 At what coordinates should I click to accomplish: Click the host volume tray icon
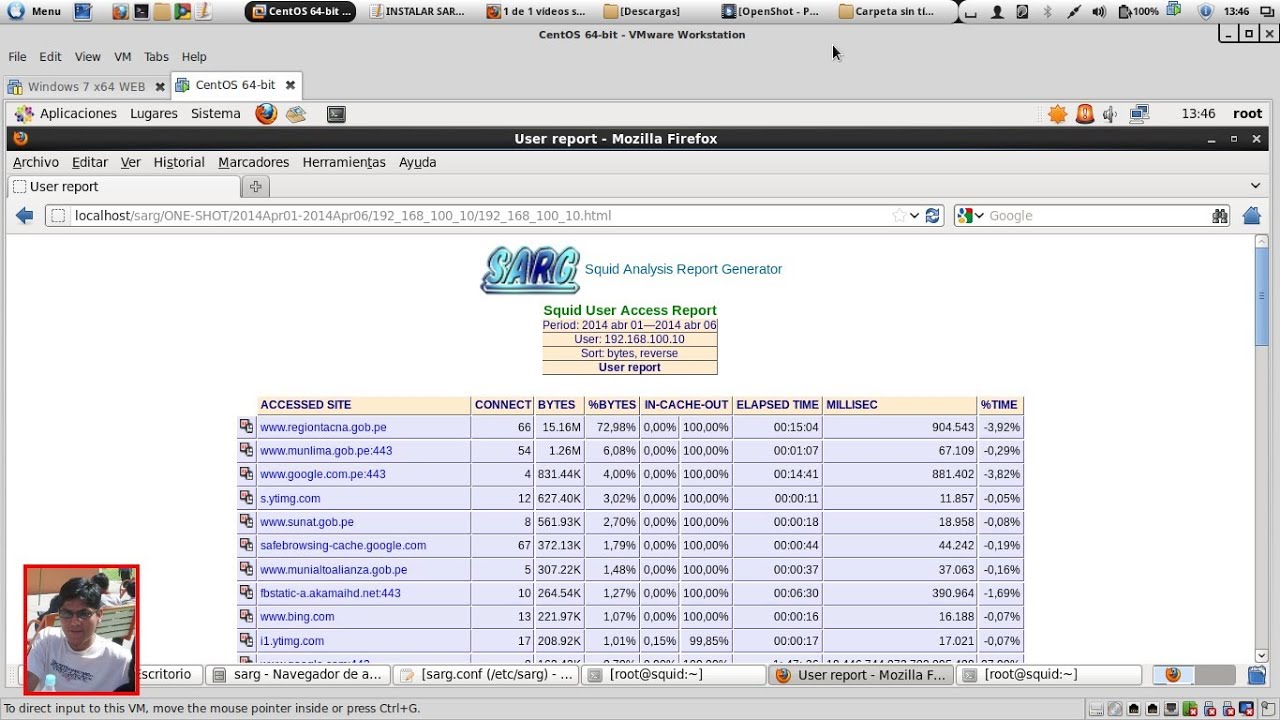[1100, 12]
